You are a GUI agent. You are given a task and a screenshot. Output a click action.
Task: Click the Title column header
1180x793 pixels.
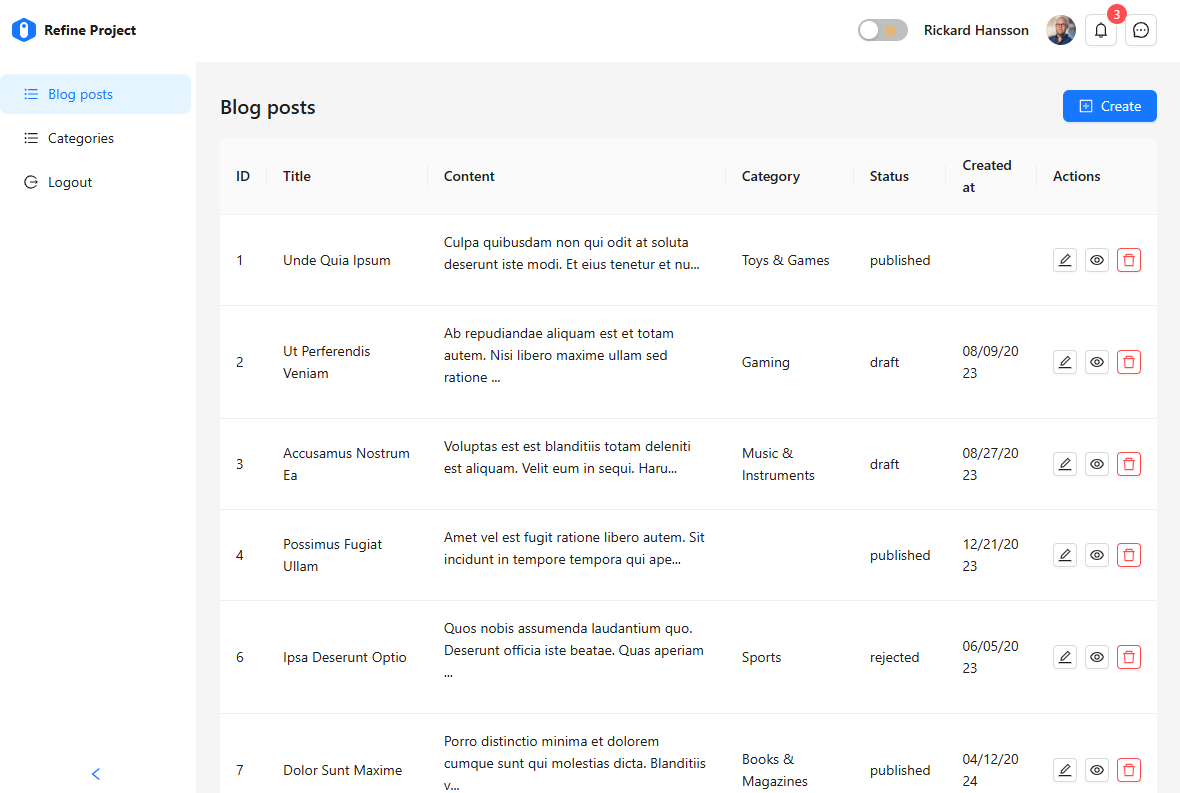[297, 176]
